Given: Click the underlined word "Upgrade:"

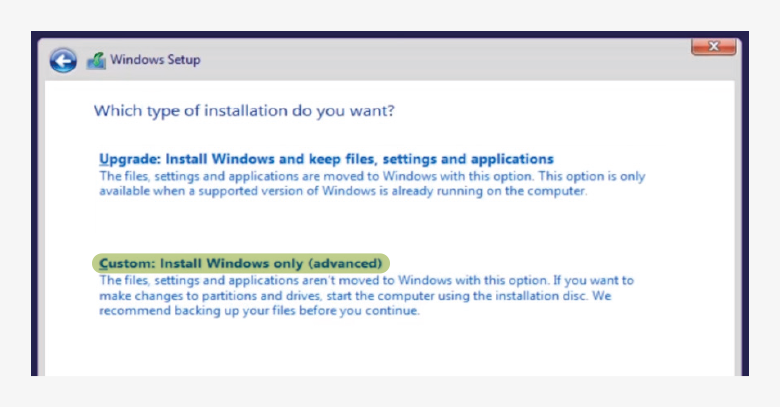Looking at the screenshot, I should pyautogui.click(x=129, y=159).
